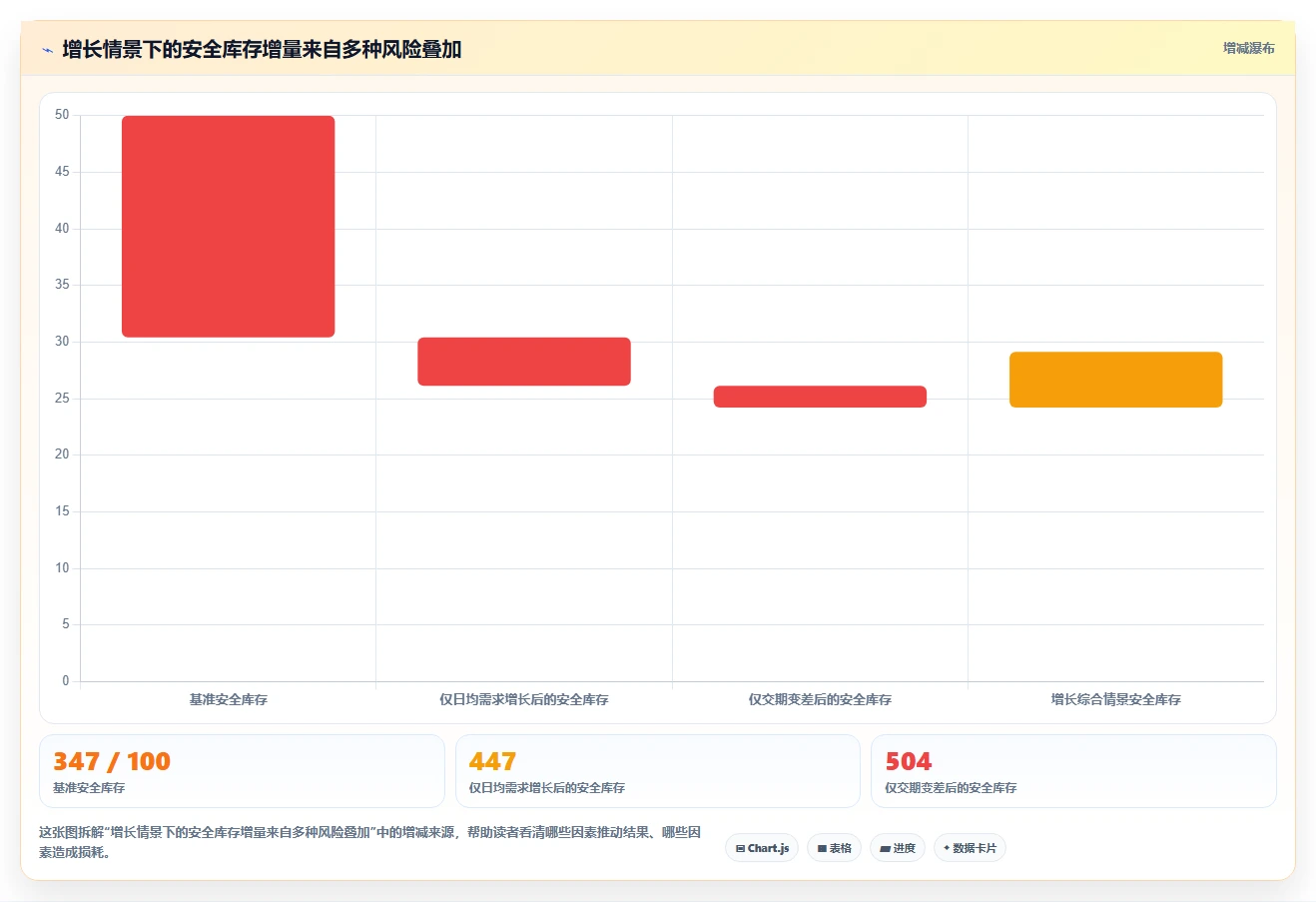Click the chart title 增长情景下的安全库存增量来自多种风险叠加
1316x902 pixels.
pos(262,49)
